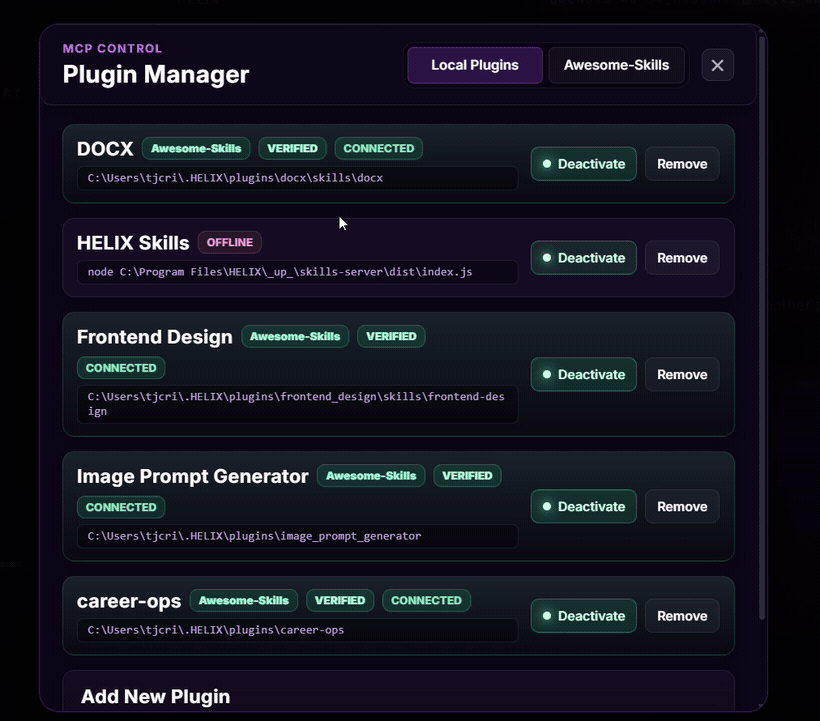Click the VERIFIED badge on Image Prompt Generator
Viewport: 820px width, 721px height.
click(x=467, y=476)
